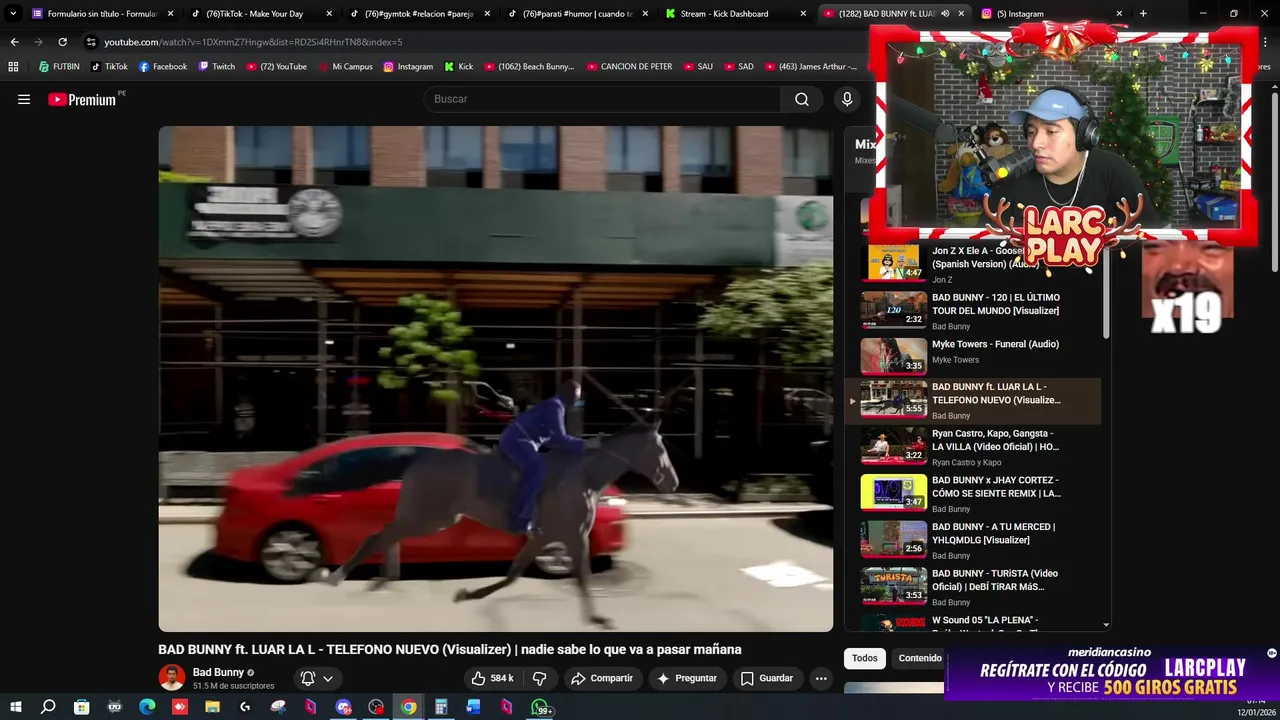Save video with the Guardar button

point(767,678)
